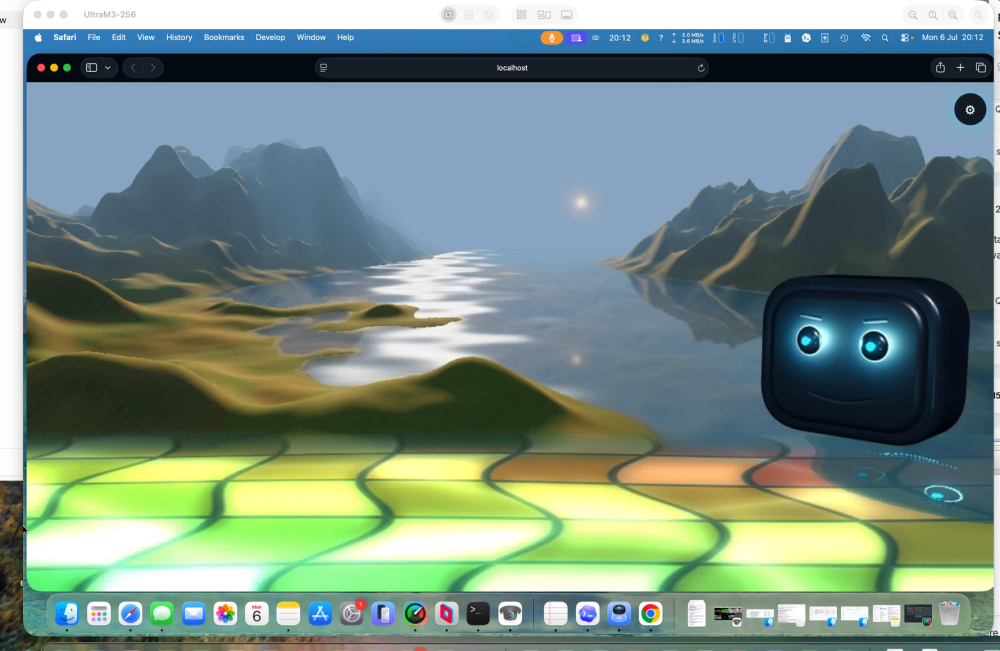The image size is (1000, 651).
Task: Open Control Center from menu bar
Action: pos(906,38)
